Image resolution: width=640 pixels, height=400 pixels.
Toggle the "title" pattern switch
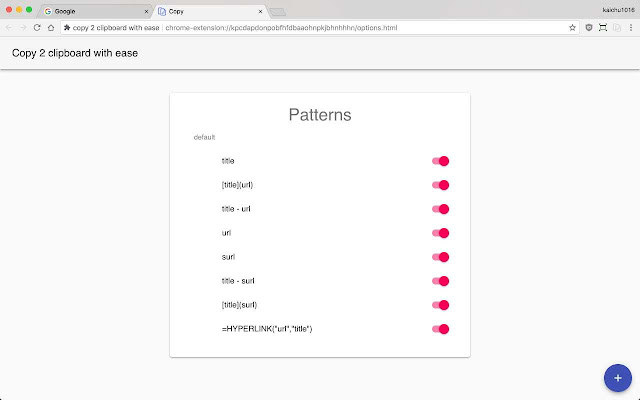pyautogui.click(x=440, y=161)
